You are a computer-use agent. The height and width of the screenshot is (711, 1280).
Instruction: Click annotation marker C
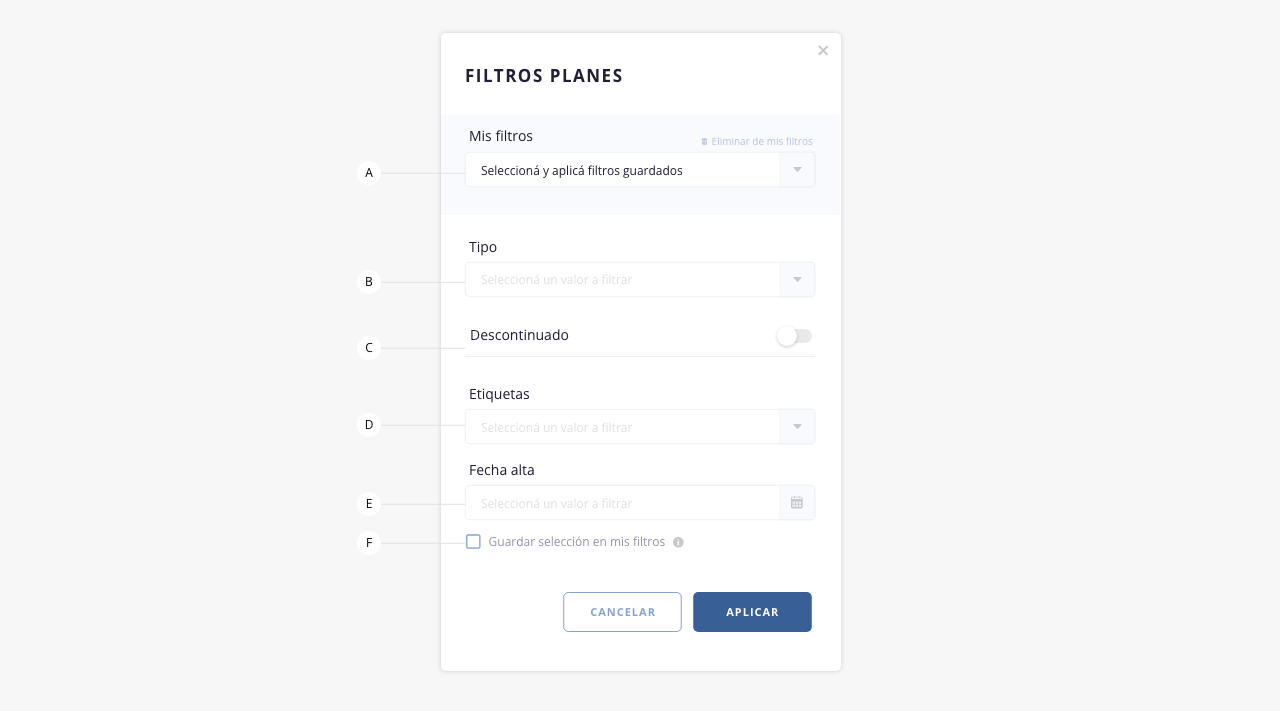[x=369, y=348]
